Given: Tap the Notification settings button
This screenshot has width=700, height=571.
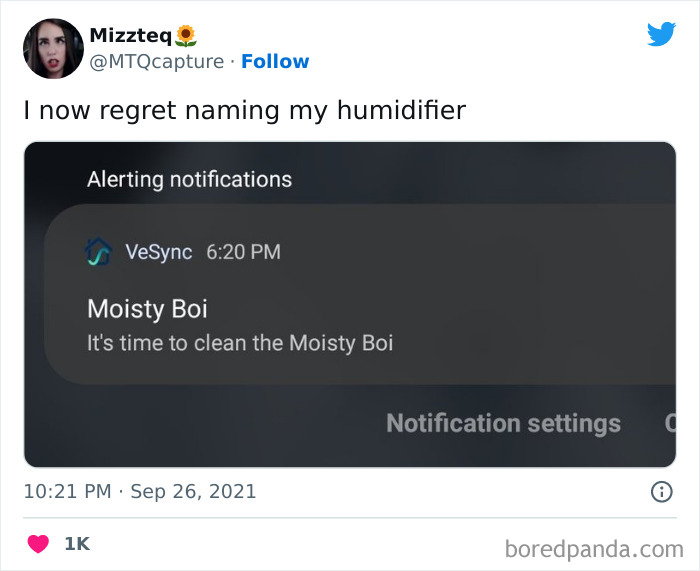Looking at the screenshot, I should click(x=503, y=423).
